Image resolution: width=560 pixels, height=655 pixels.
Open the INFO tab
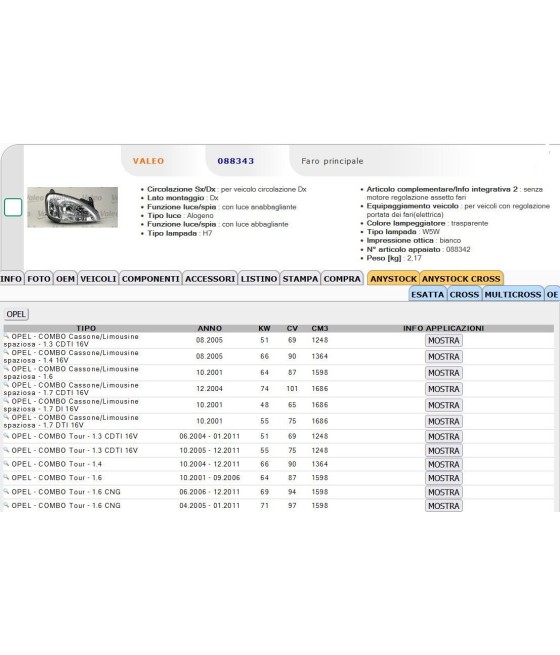(x=11, y=279)
